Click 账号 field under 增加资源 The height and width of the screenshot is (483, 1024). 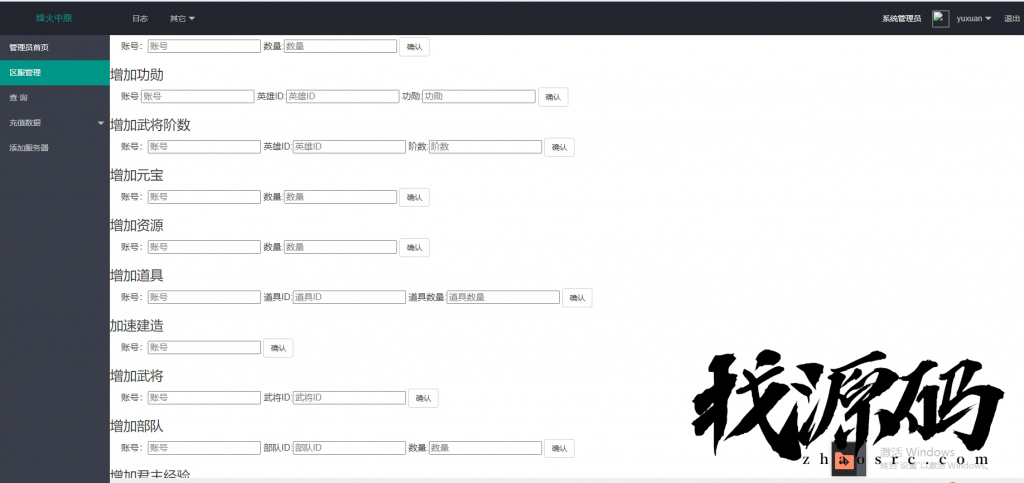pyautogui.click(x=204, y=247)
